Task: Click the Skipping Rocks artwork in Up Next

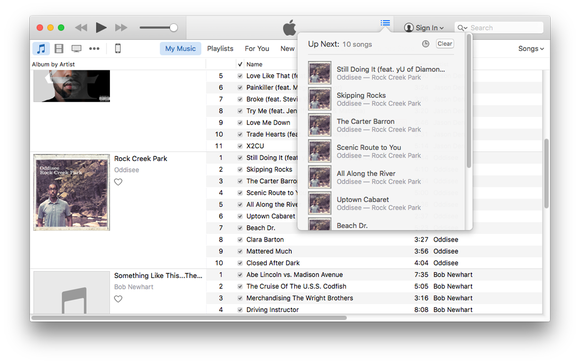Action: tap(320, 99)
